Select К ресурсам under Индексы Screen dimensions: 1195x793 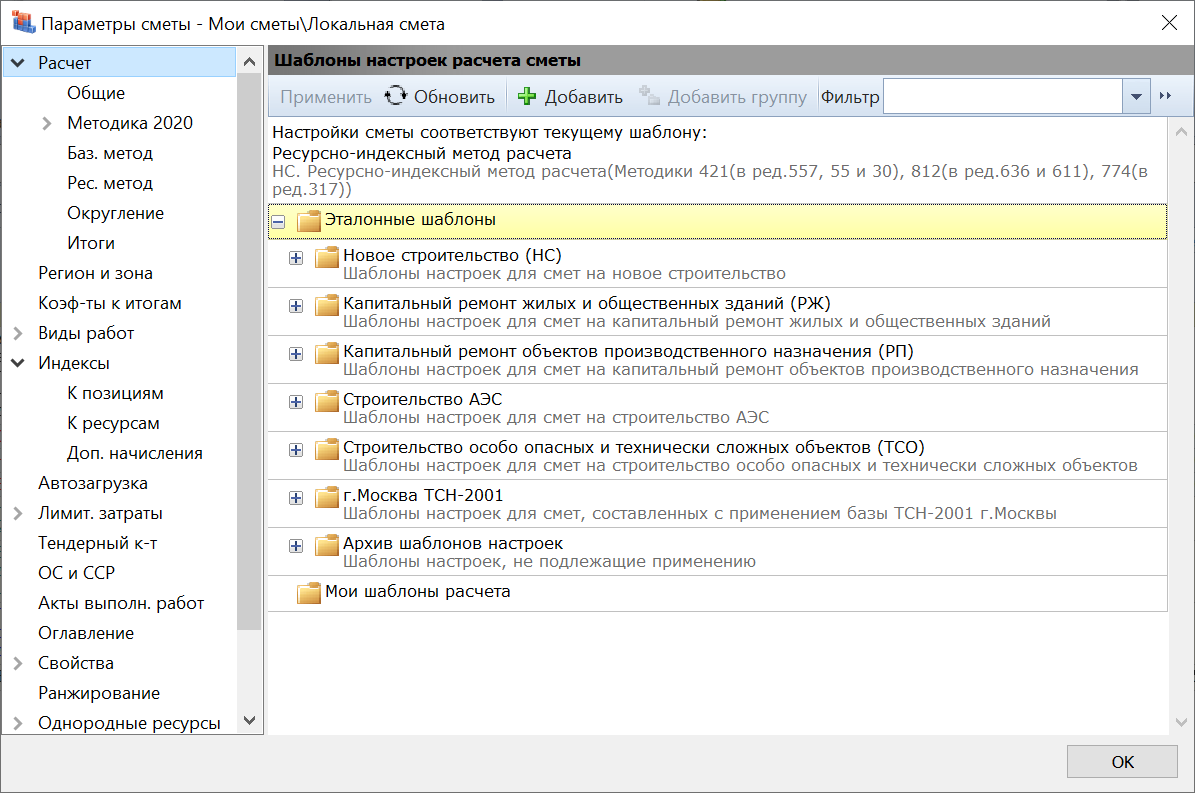pos(113,423)
